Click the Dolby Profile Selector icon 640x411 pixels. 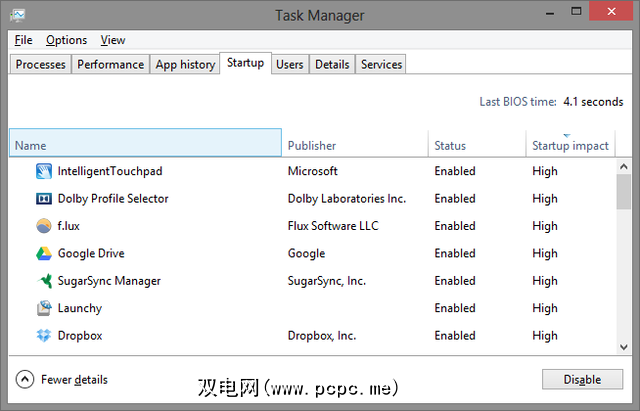pos(44,199)
